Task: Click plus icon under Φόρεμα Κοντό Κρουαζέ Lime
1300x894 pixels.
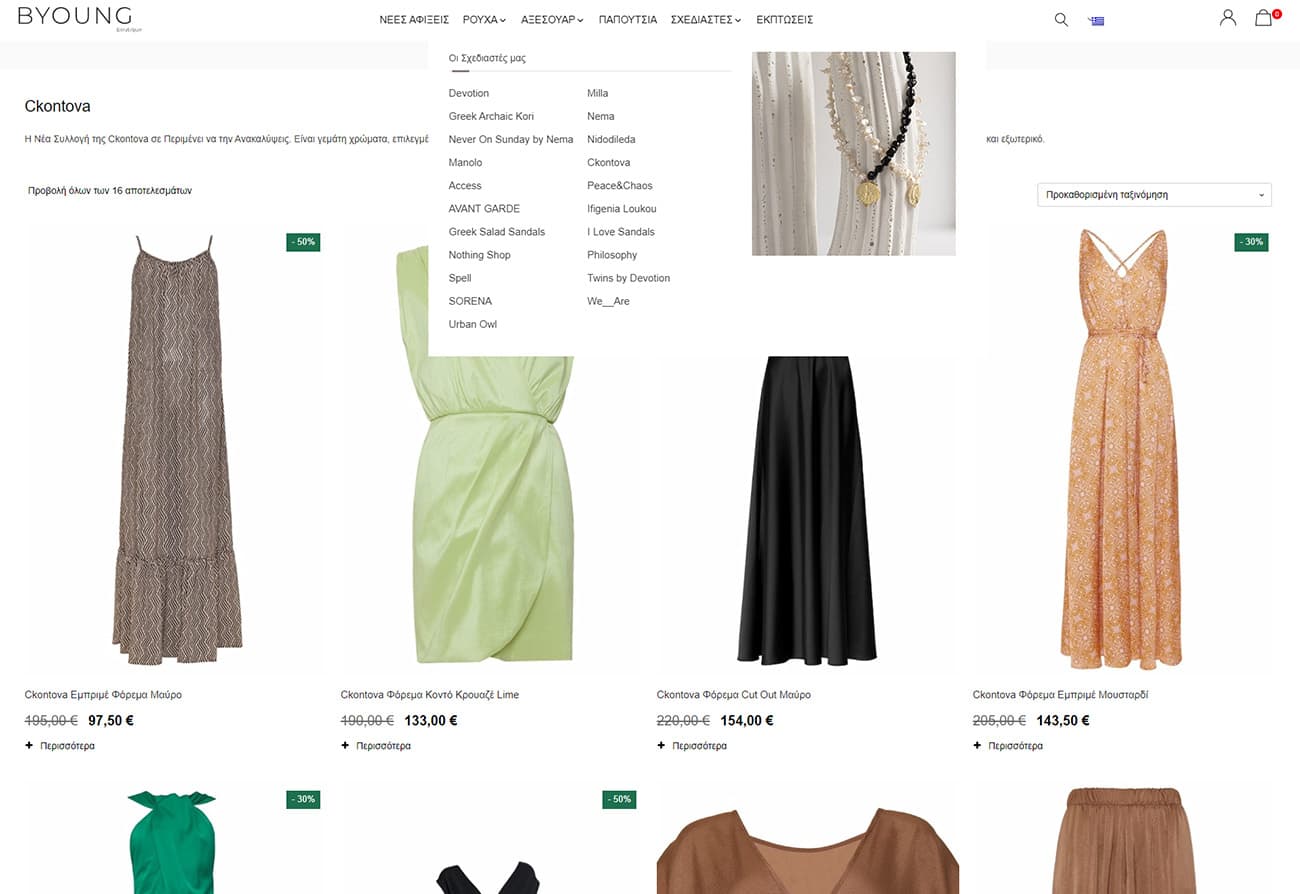Action: click(345, 745)
